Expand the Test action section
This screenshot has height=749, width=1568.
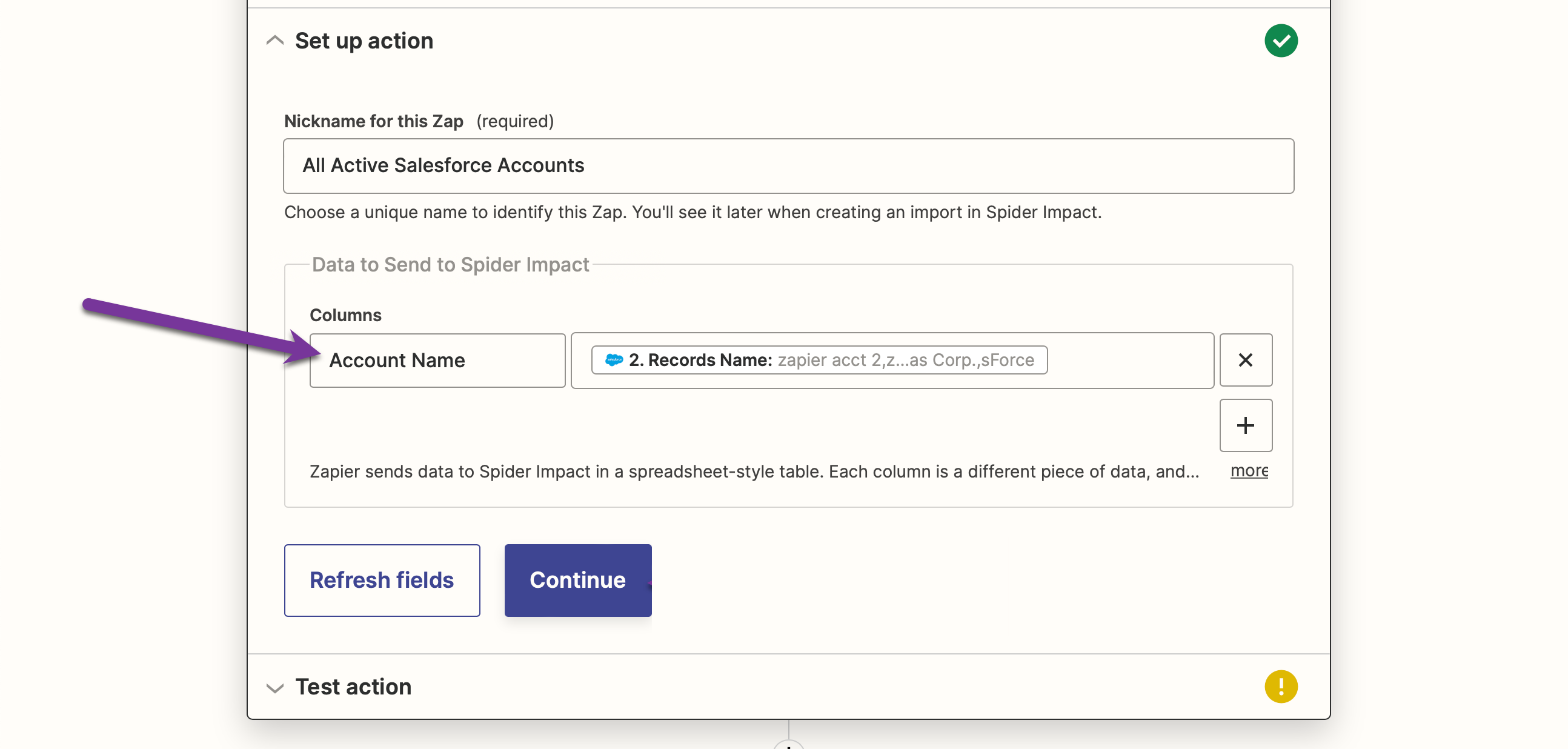point(275,688)
